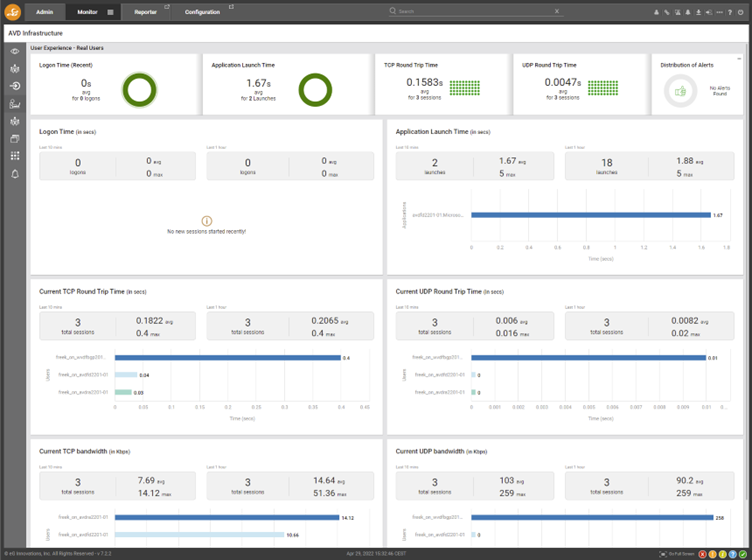Click the TCP Round Trip Time dot grid

[x=465, y=88]
